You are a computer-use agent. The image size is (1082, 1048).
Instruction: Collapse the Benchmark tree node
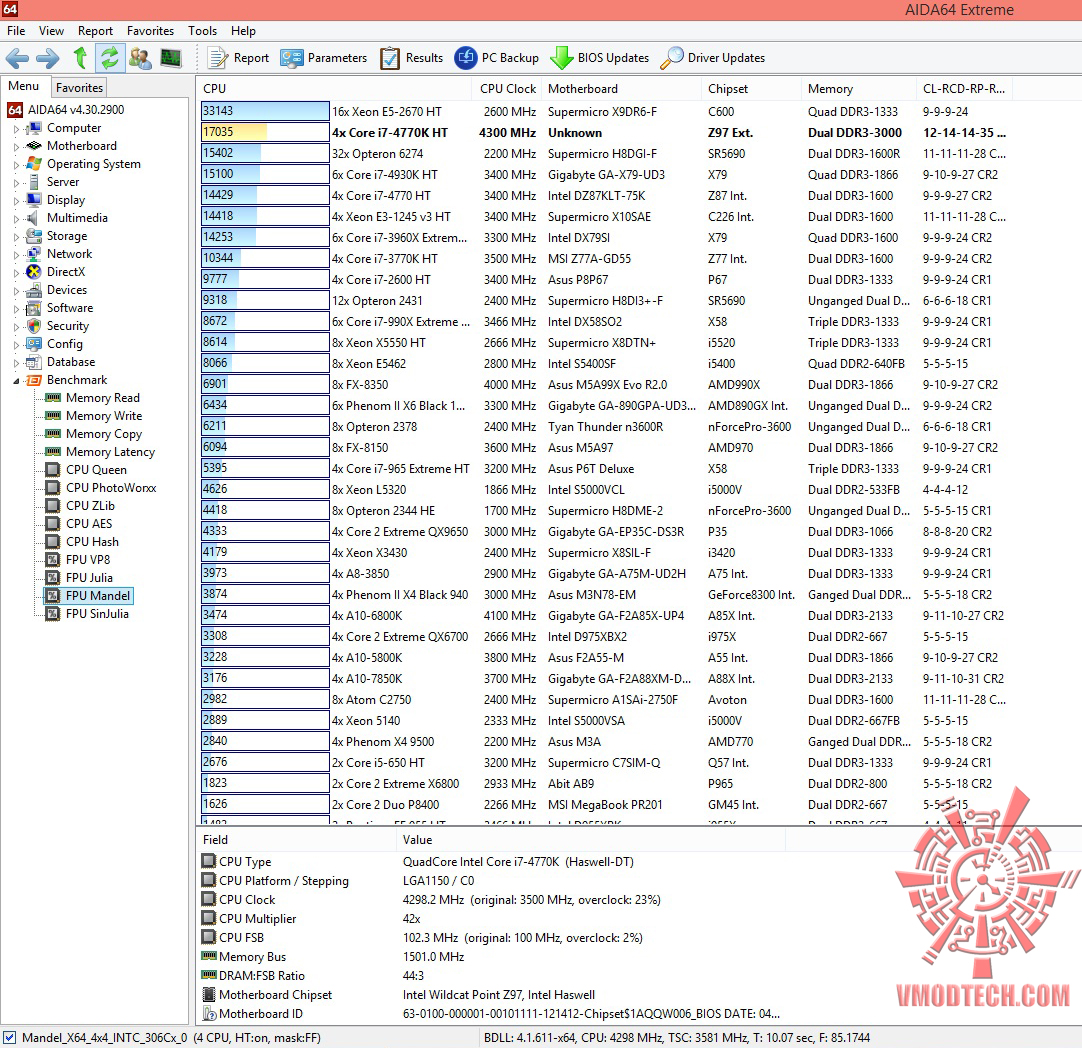click(16, 380)
